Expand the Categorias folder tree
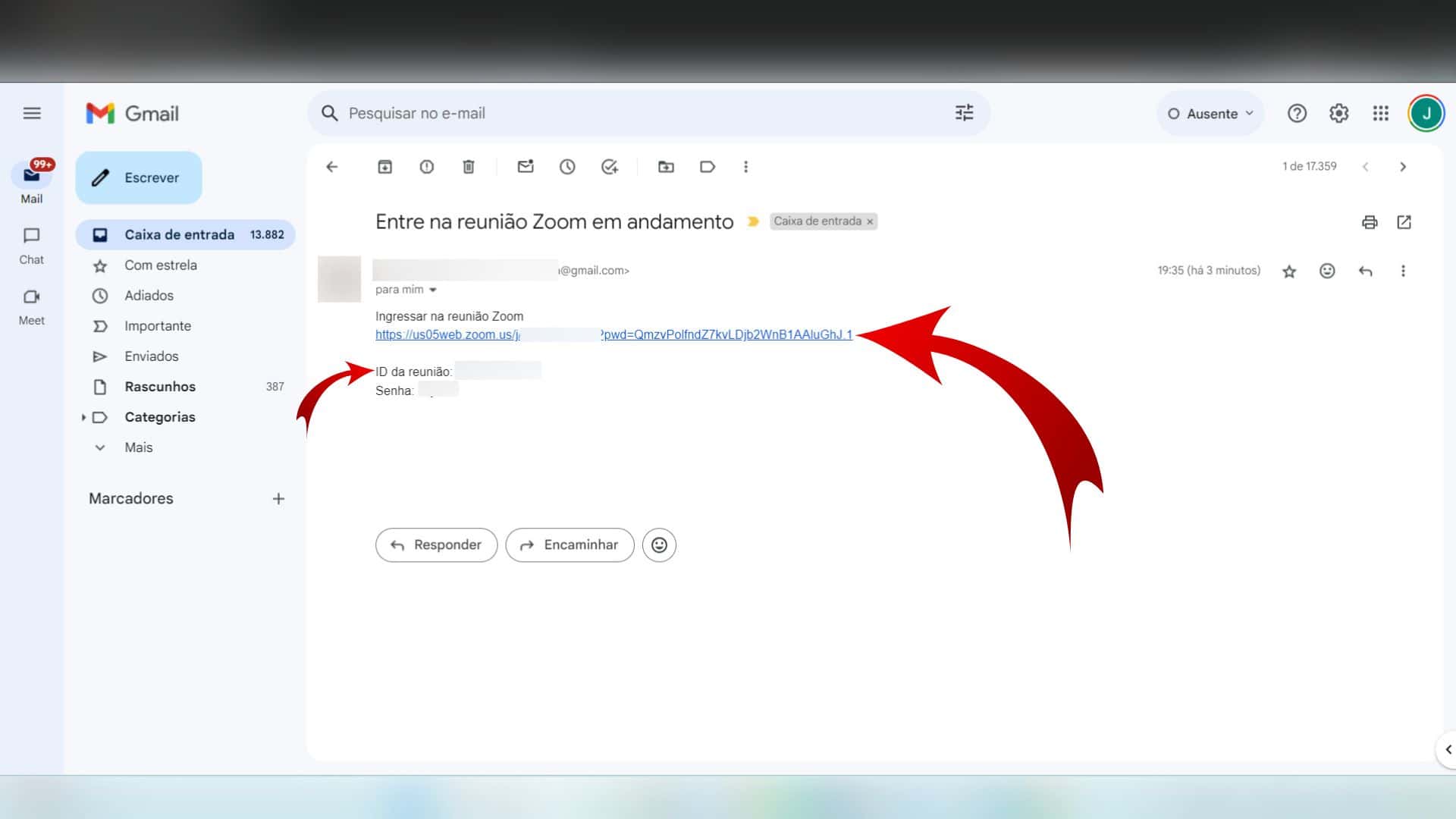The image size is (1456, 819). pos(83,417)
